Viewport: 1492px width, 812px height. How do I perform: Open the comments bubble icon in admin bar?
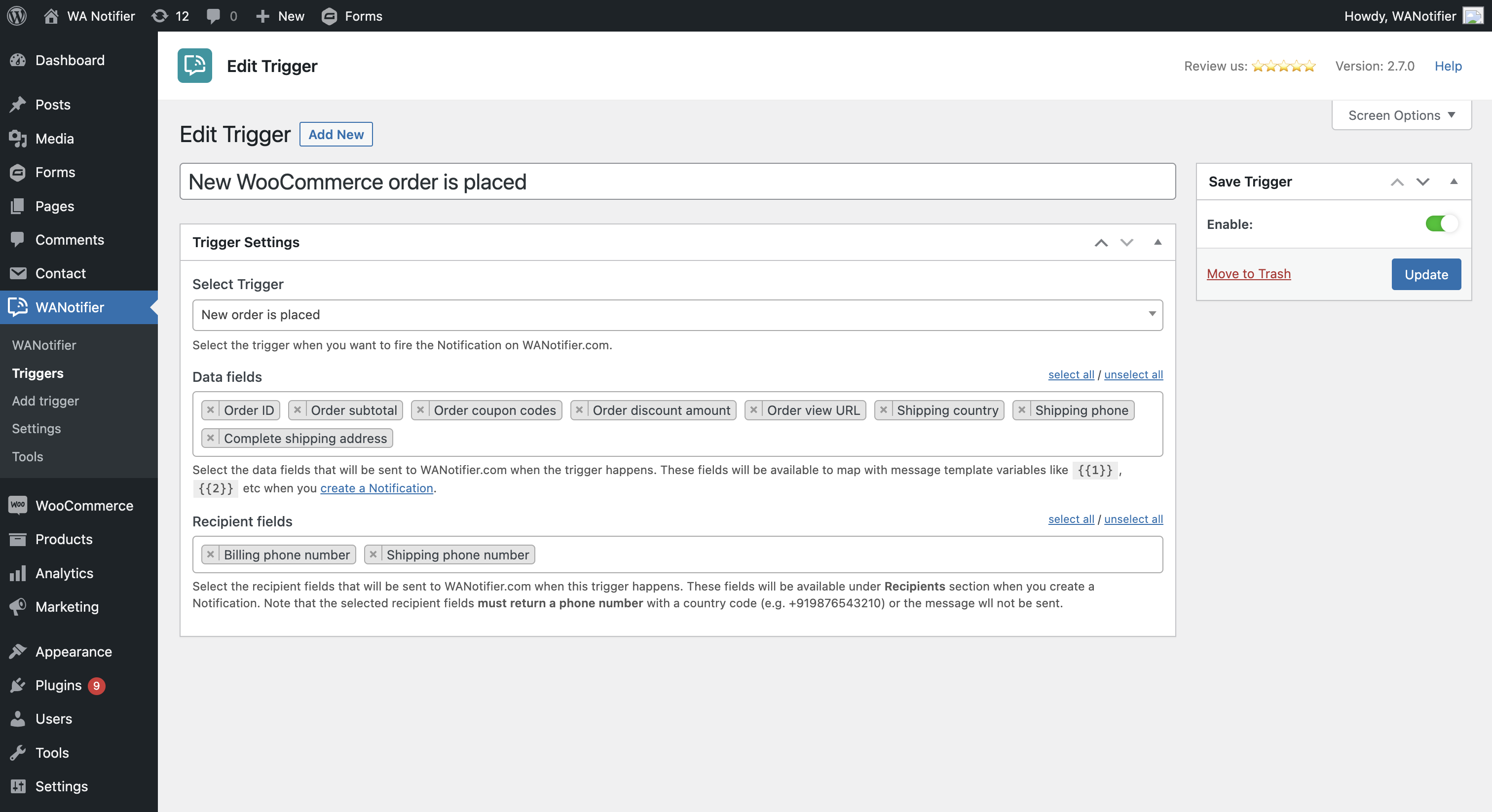click(x=213, y=16)
